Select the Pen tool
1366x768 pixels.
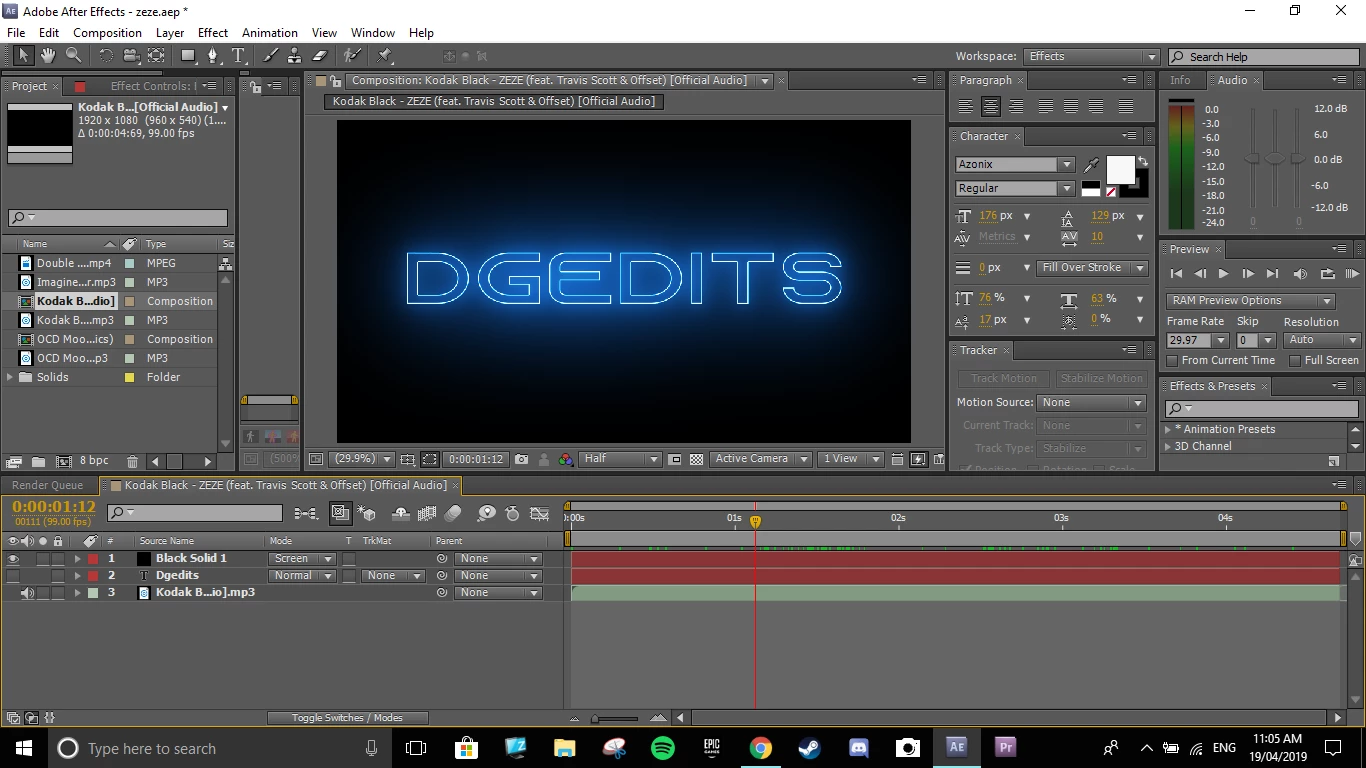[213, 56]
